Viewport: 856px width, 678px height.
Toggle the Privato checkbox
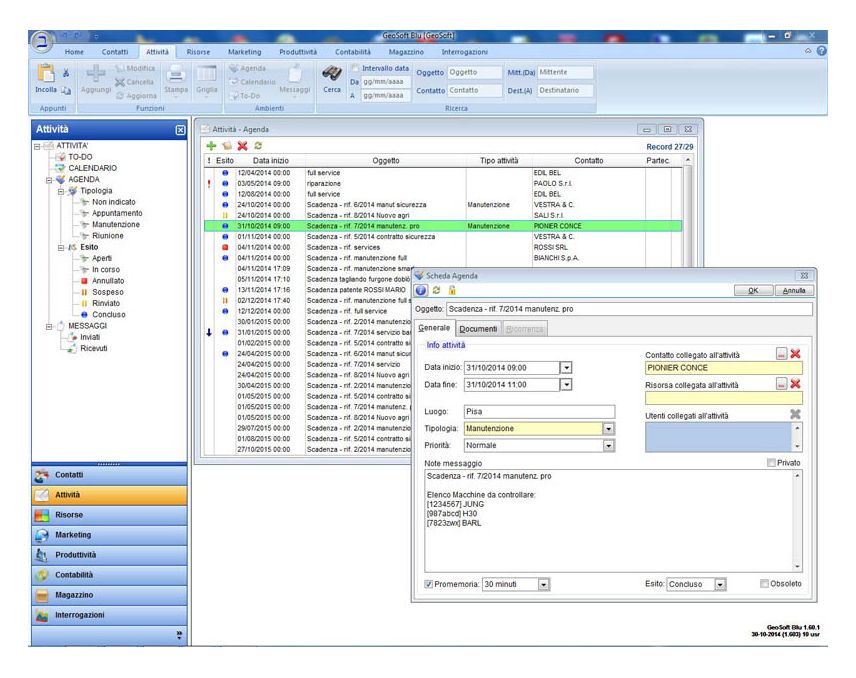pyautogui.click(x=771, y=463)
